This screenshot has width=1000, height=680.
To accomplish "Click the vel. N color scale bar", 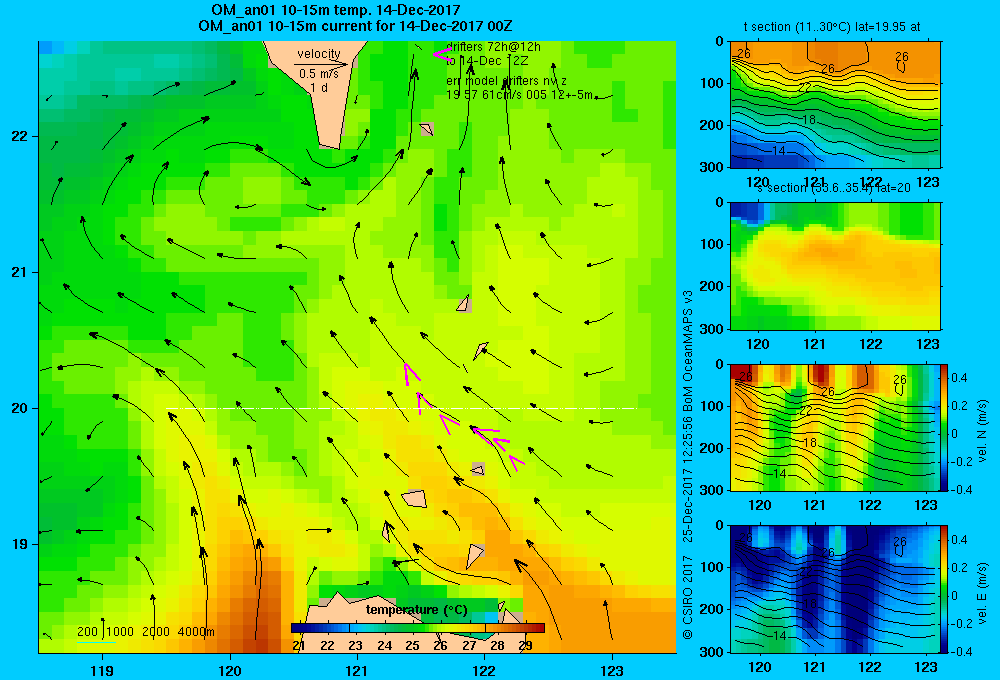I will (945, 427).
